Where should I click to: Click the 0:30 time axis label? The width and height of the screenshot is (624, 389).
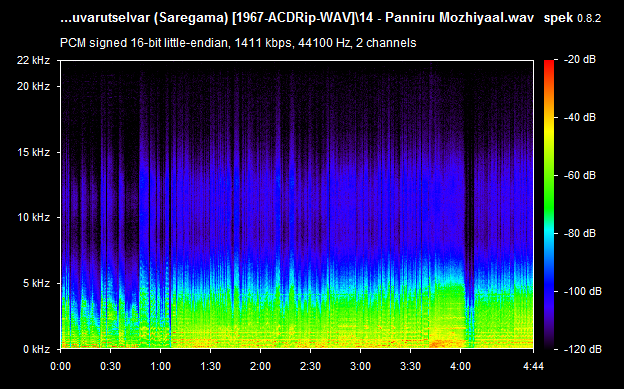click(x=110, y=366)
